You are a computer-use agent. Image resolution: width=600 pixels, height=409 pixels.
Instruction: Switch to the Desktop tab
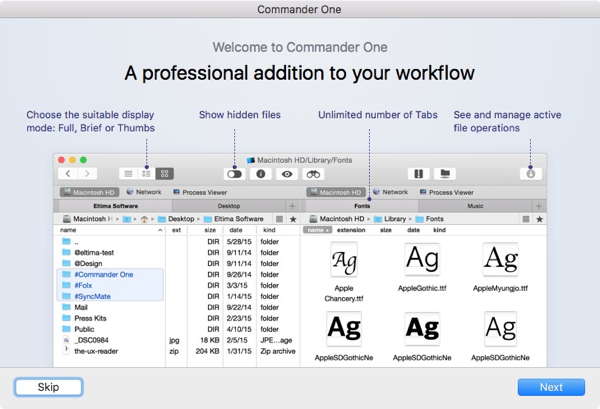[229, 206]
